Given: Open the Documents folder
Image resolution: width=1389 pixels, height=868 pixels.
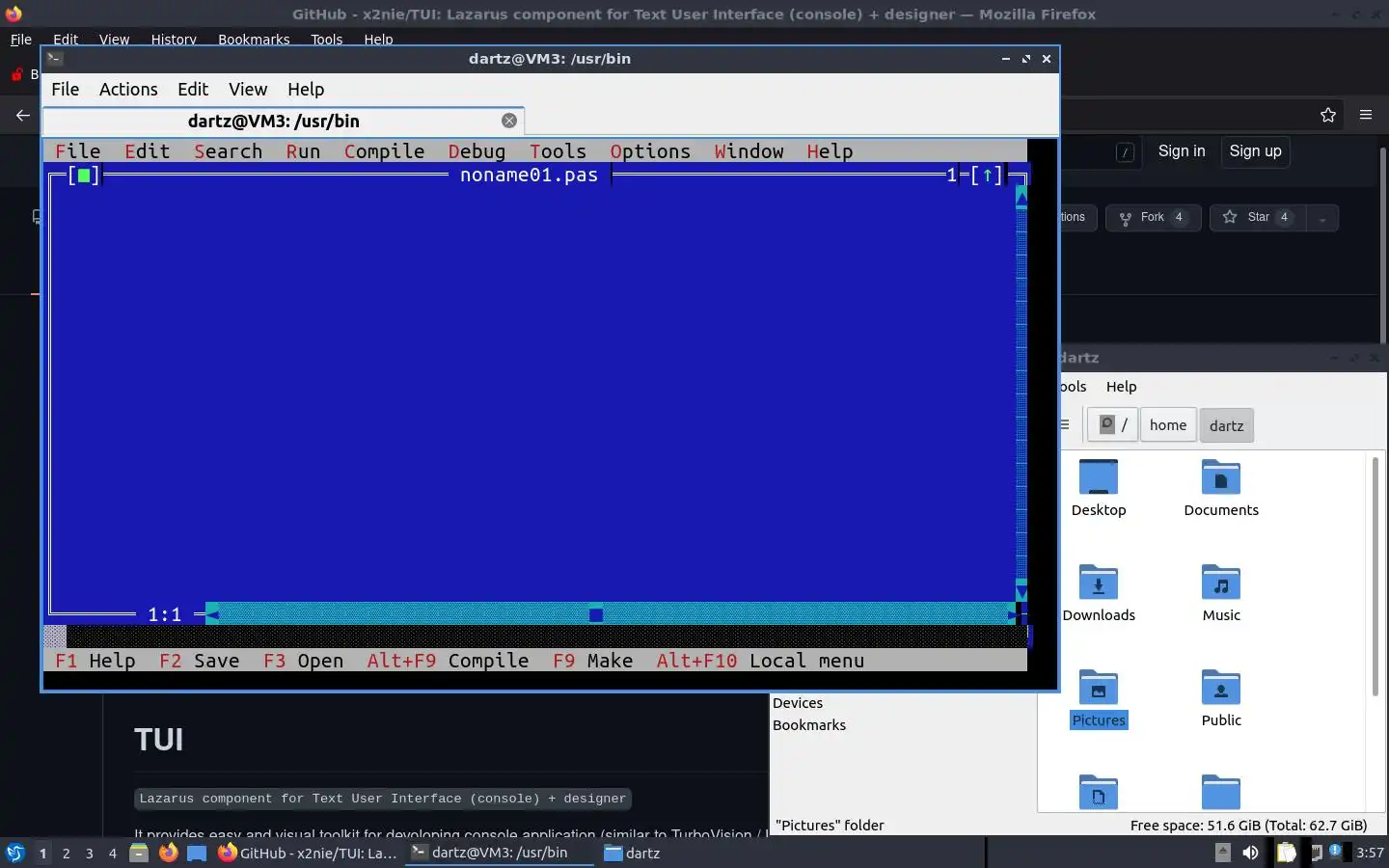Looking at the screenshot, I should tap(1221, 488).
